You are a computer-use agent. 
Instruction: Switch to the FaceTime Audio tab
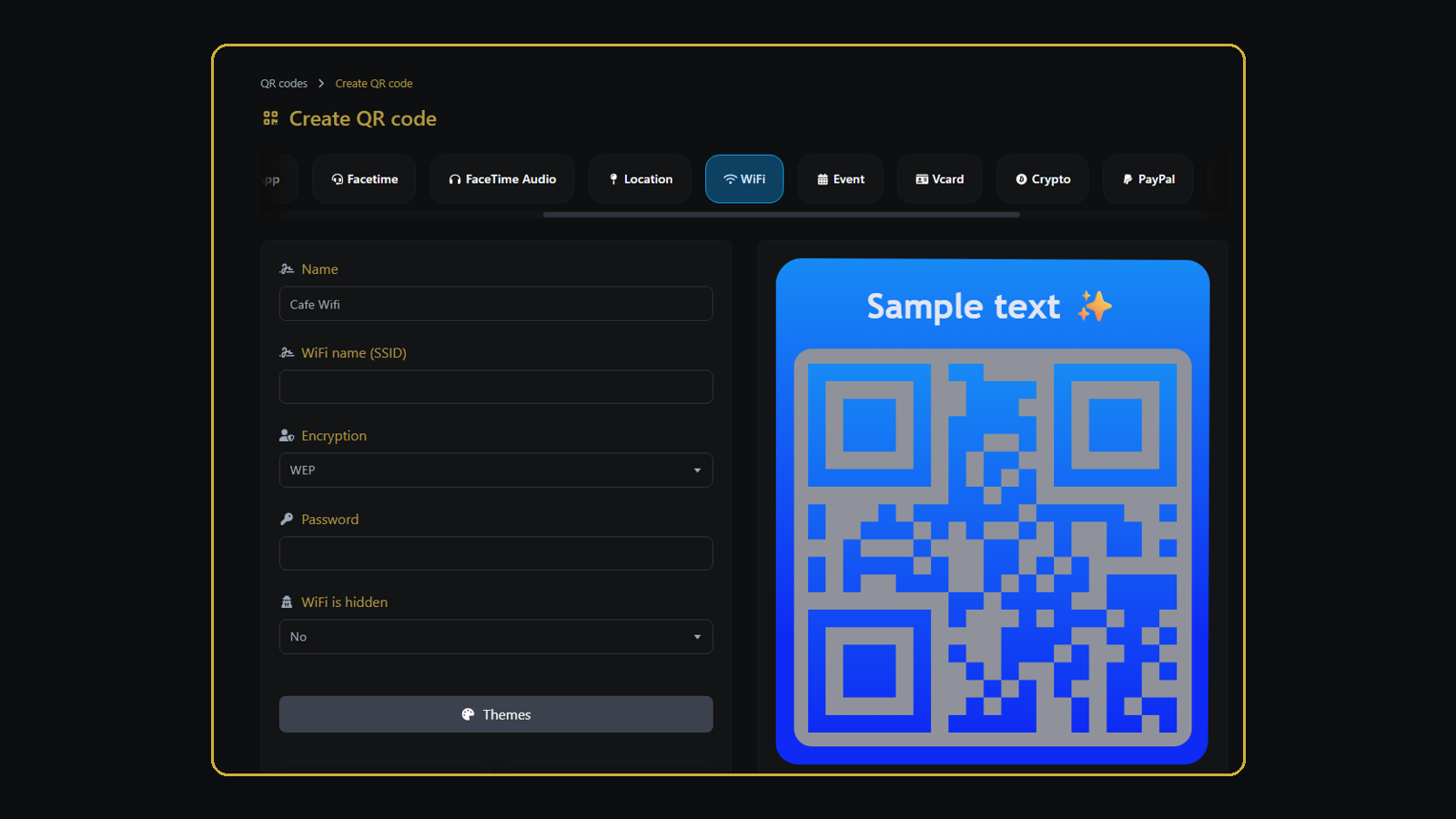(x=502, y=179)
